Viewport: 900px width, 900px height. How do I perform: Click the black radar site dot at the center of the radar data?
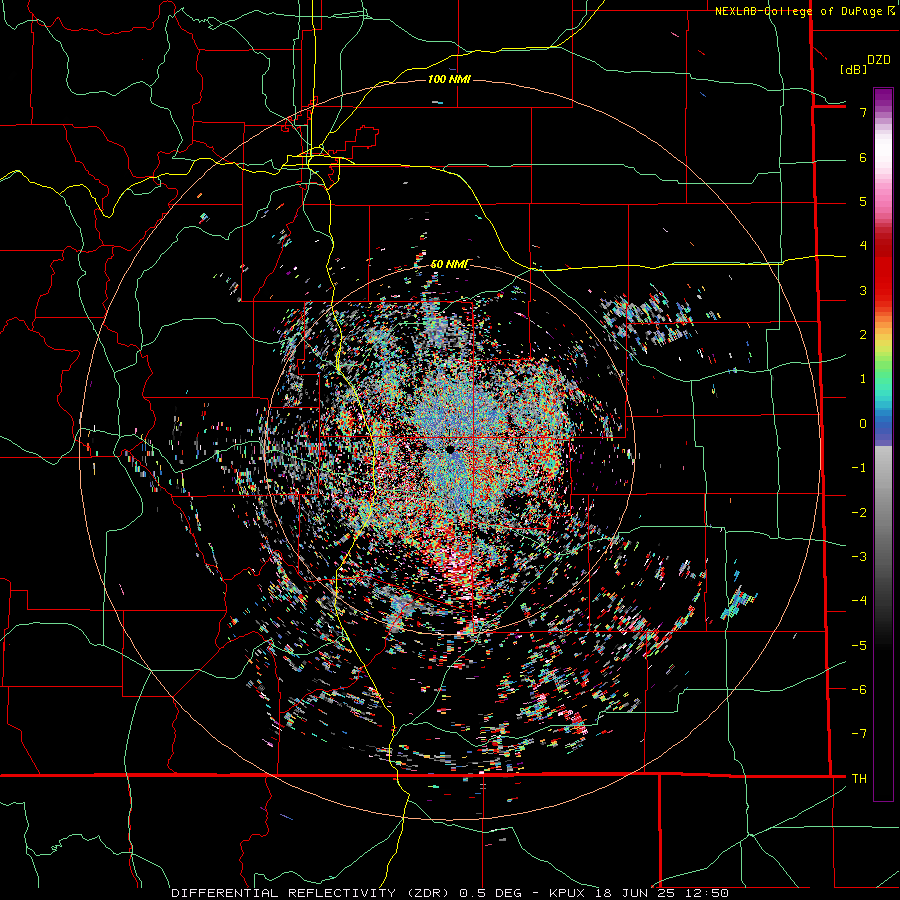[451, 449]
